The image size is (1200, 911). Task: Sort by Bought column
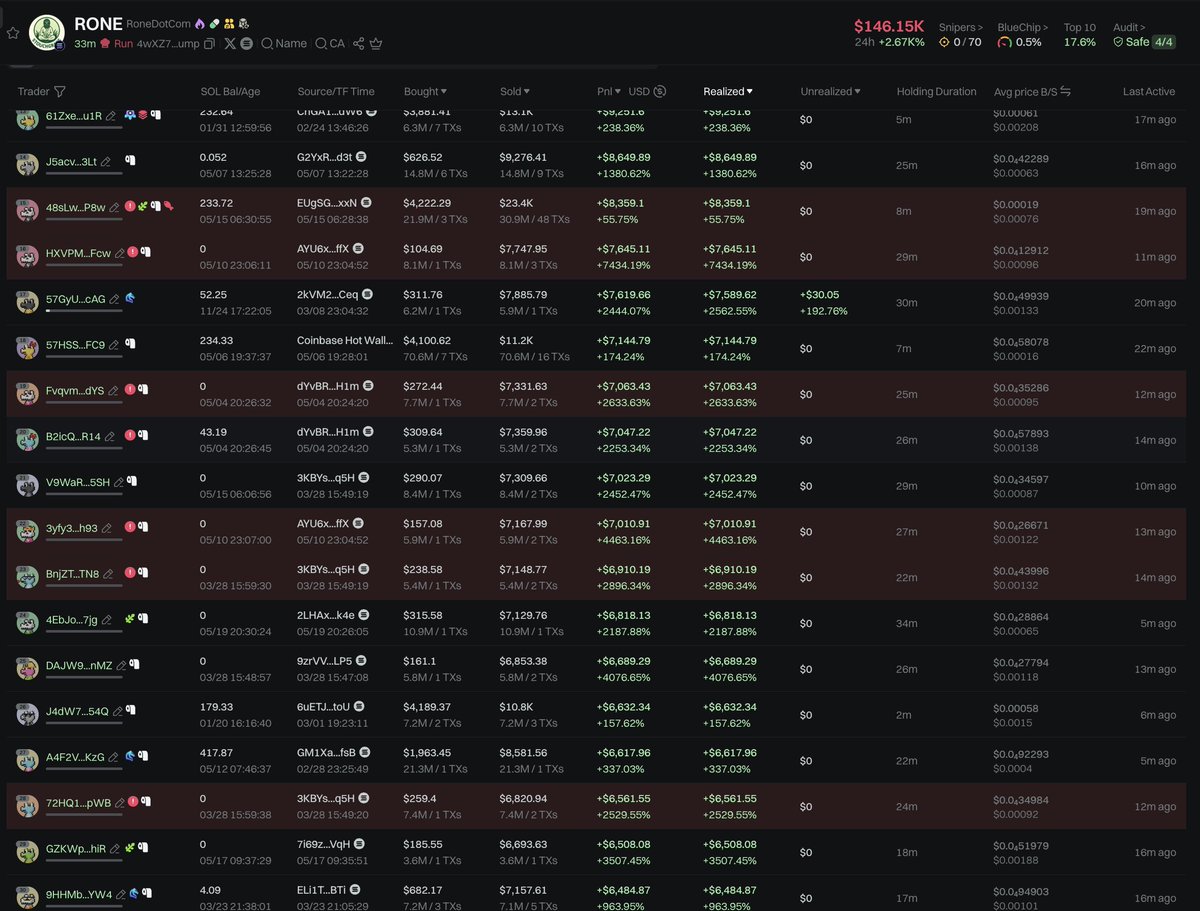tap(425, 91)
